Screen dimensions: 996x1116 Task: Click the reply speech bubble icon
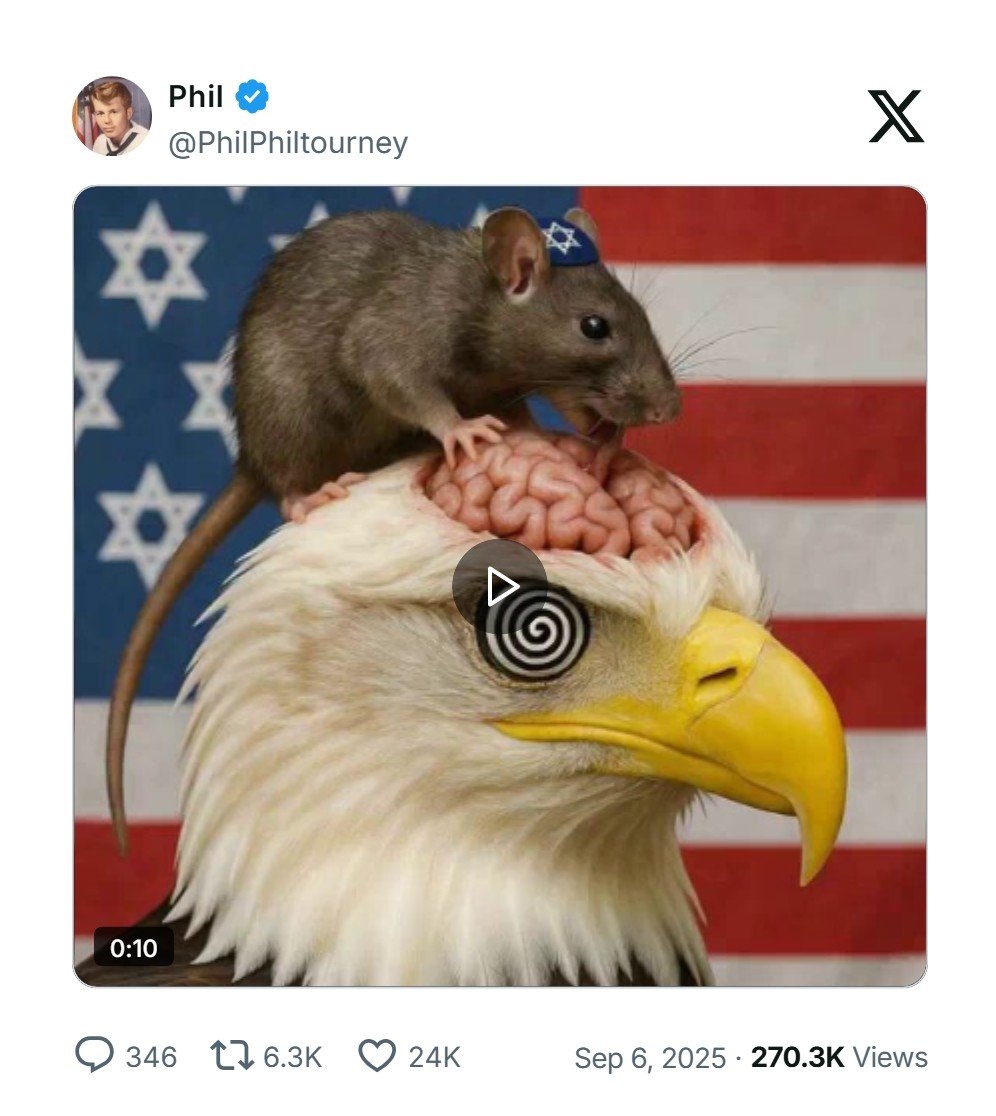tap(95, 1055)
